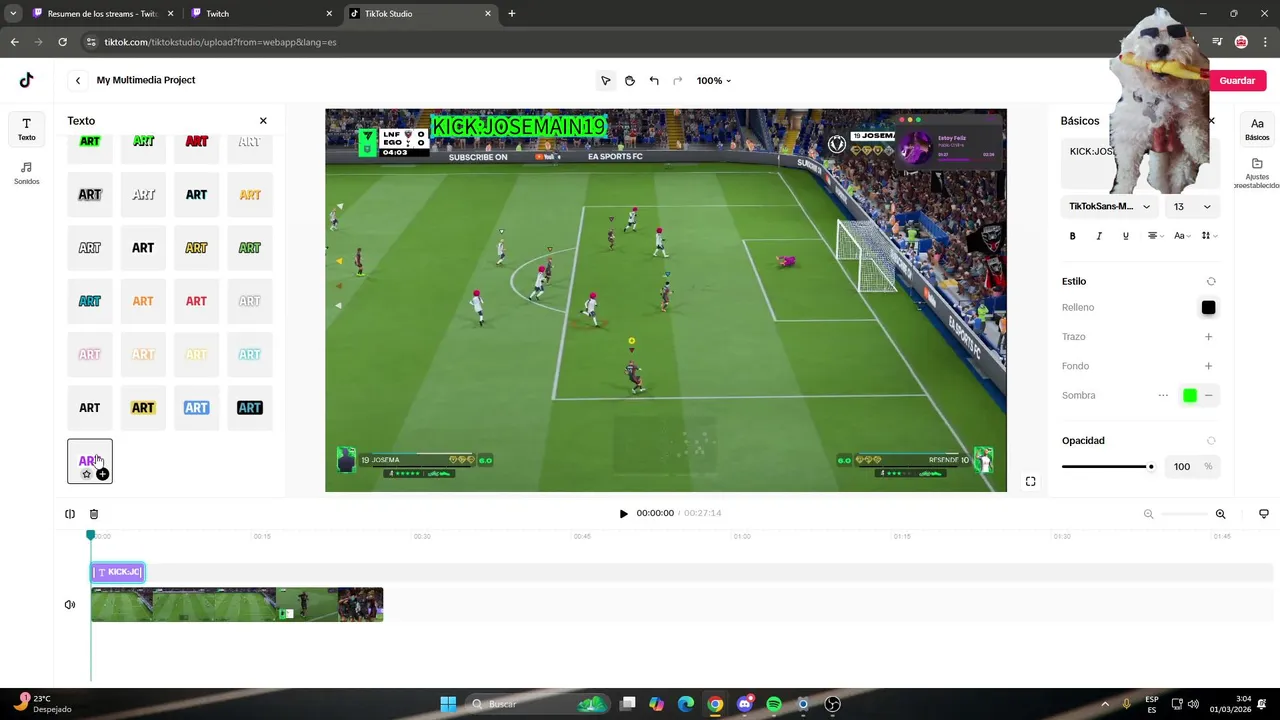1280x720 pixels.
Task: Select the pointer selection tool
Action: point(605,80)
